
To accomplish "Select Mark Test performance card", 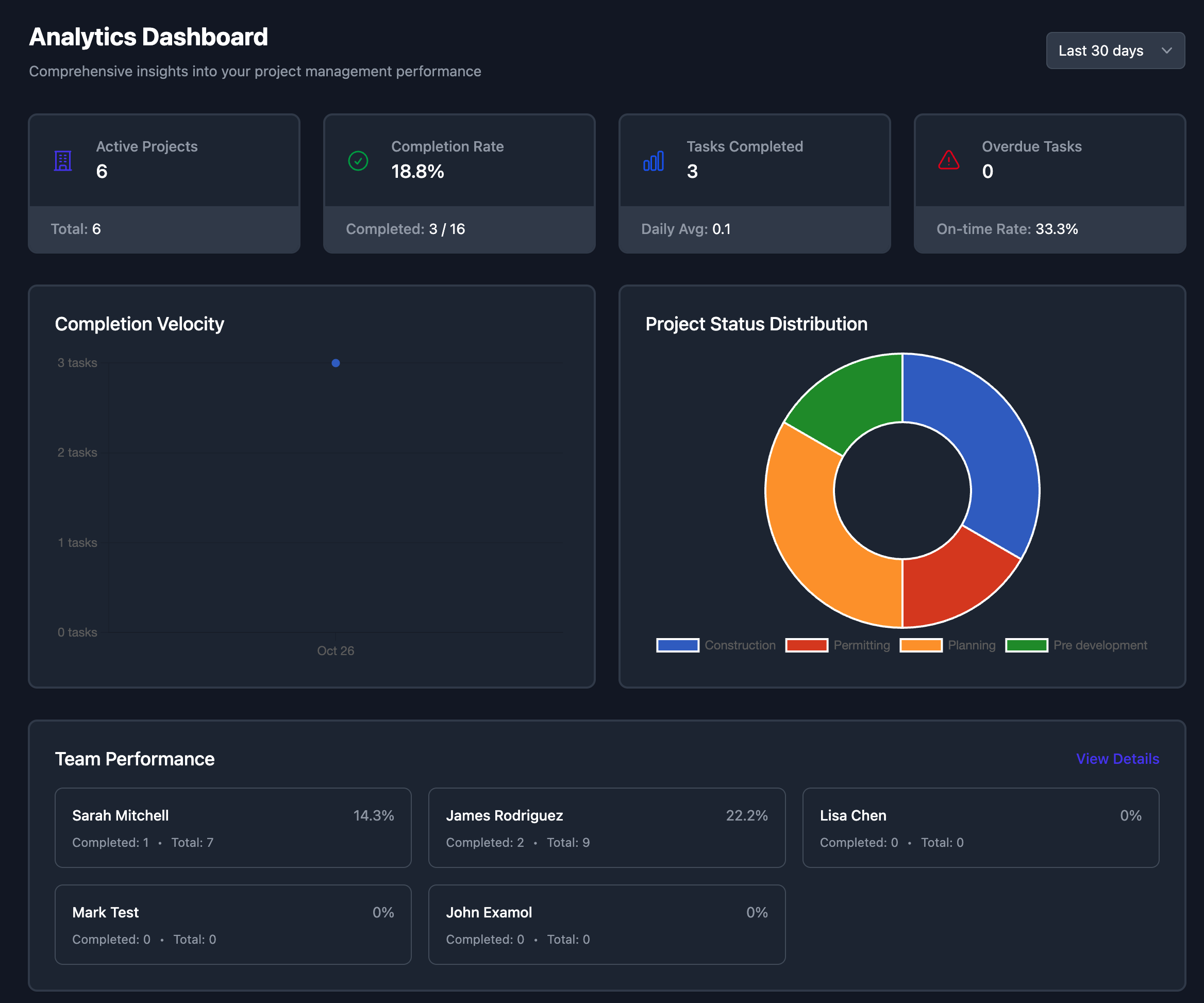I will point(233,925).
